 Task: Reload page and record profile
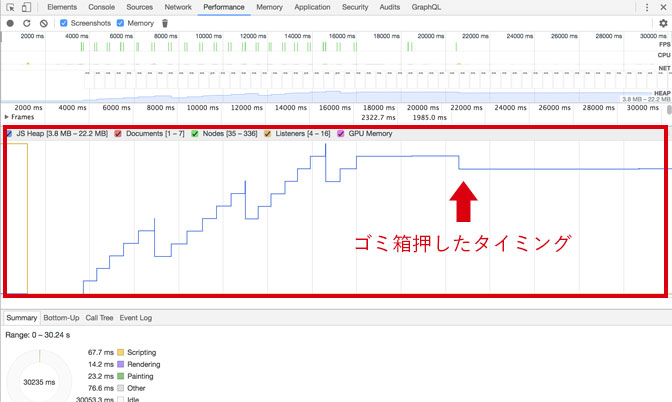[27, 23]
